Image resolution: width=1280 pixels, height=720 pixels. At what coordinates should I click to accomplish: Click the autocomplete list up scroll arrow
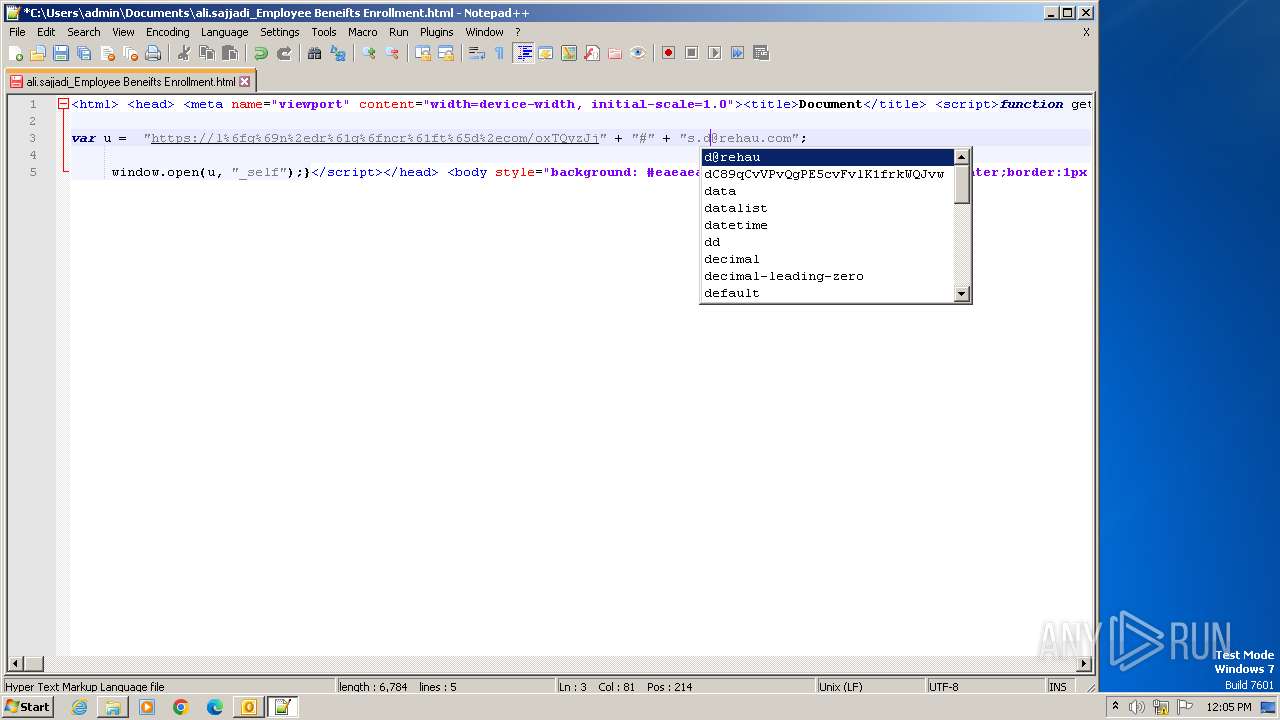pos(962,157)
